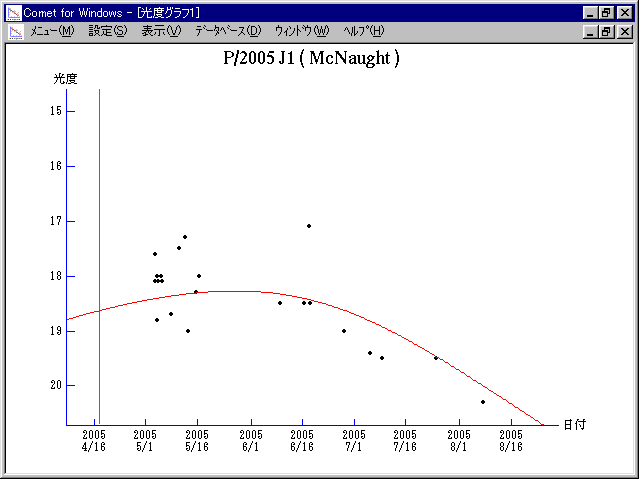Click the outlier data point near magnitude 17
The image size is (639, 479).
coord(309,226)
